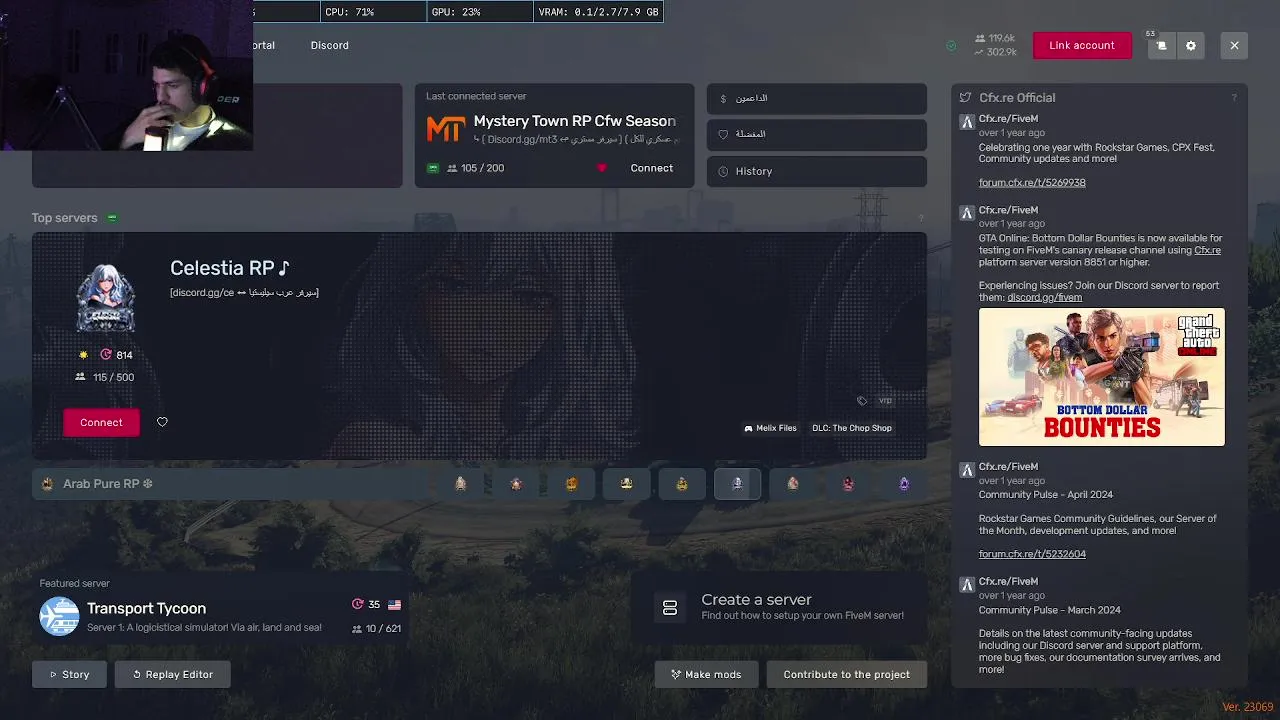This screenshot has height=720, width=1280.
Task: Click the Celestia RP server title
Action: (x=230, y=268)
